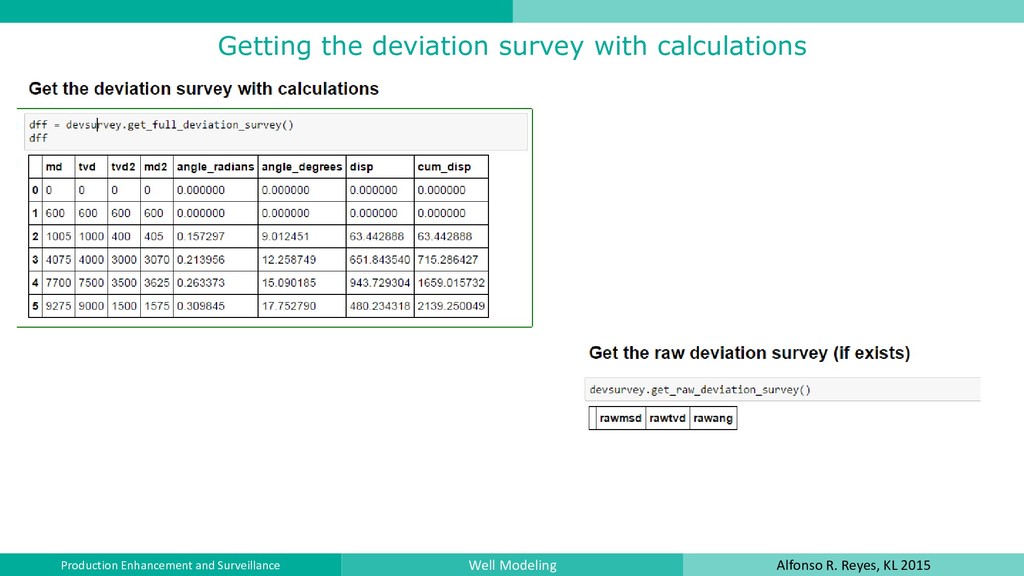Click the 'disp' column header
This screenshot has height=576, width=1024.
(361, 167)
